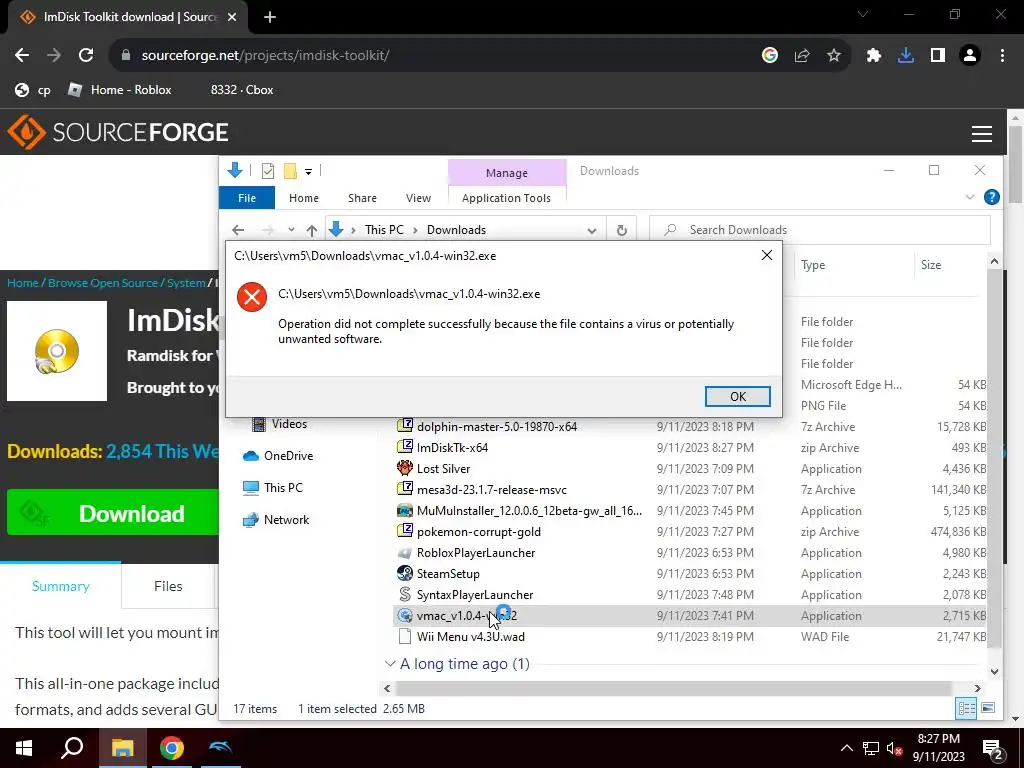Open Chrome downloads tray icon
1024x768 pixels.
906,56
